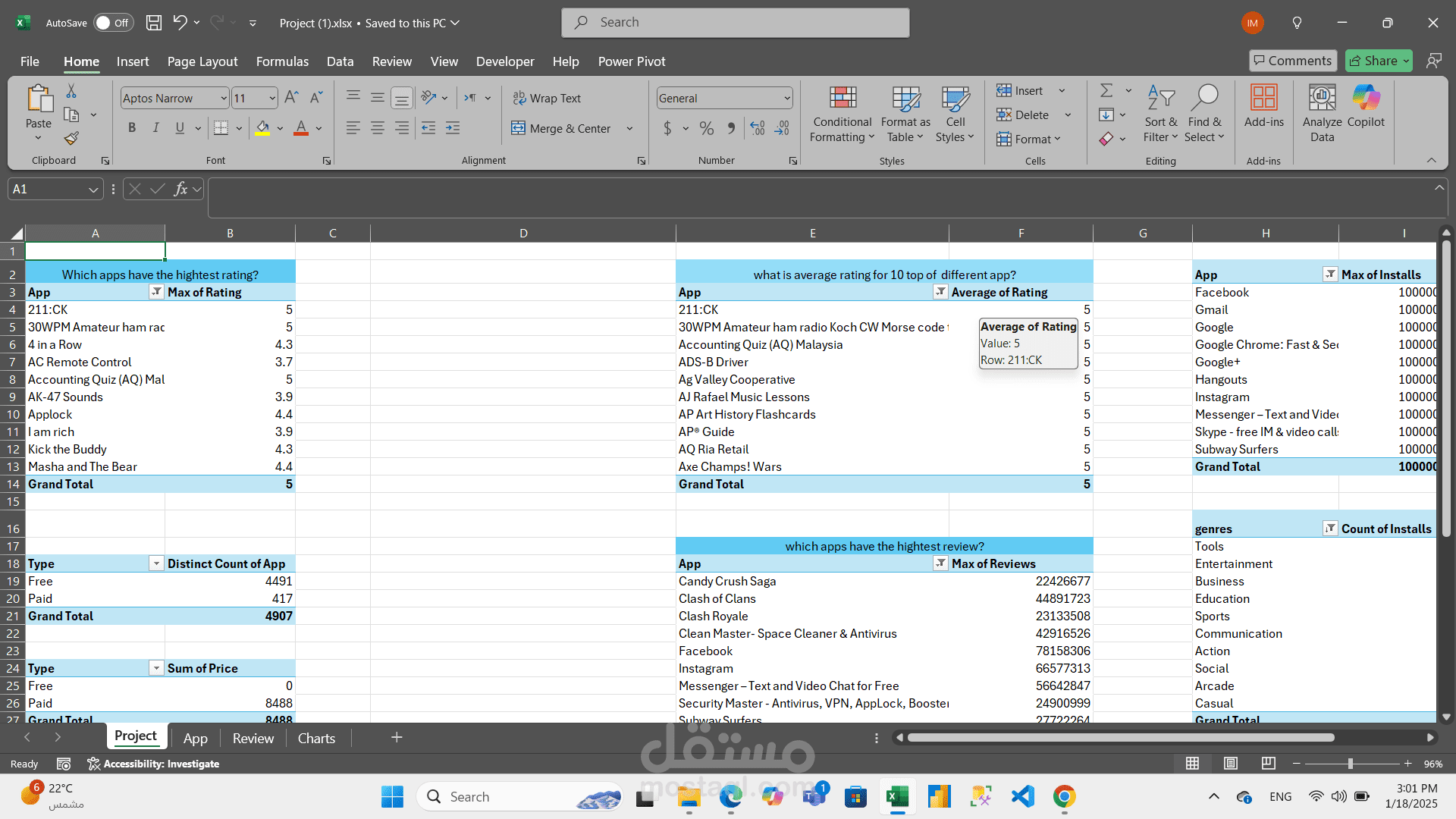Toggle Bottom Align alignment
Screen dimensions: 1456x819
point(402,98)
